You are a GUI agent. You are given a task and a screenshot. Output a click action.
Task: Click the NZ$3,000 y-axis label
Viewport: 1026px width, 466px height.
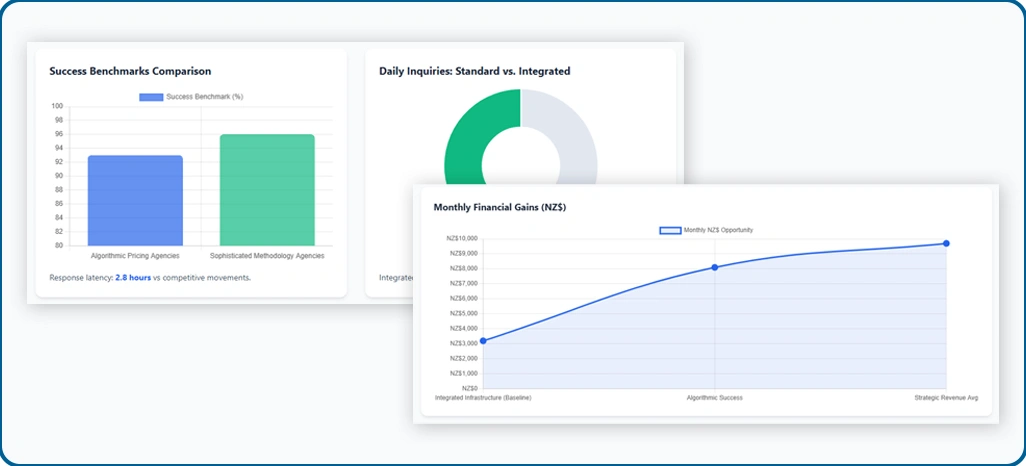465,344
